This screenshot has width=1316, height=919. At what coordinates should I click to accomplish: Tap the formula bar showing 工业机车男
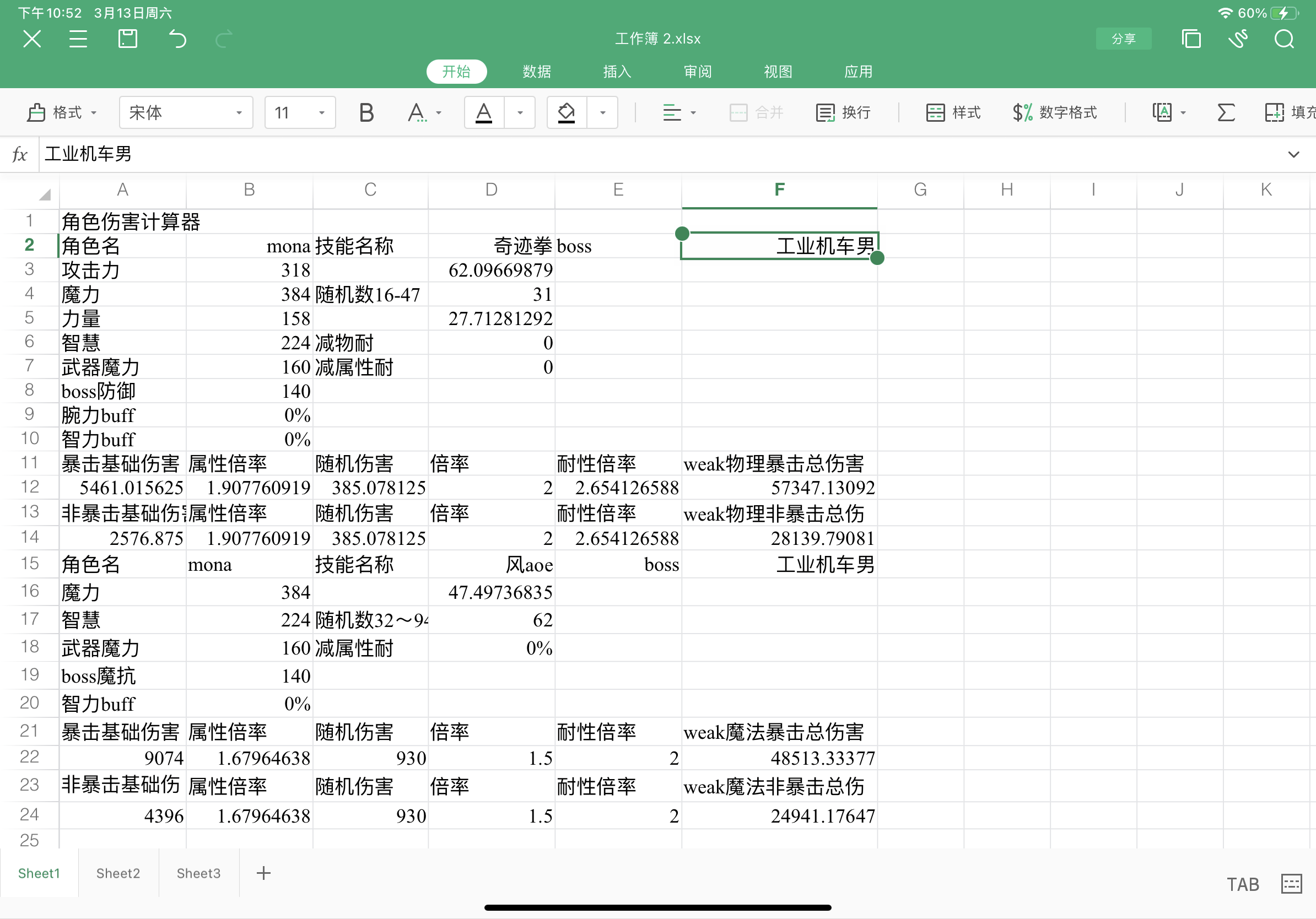[659, 154]
